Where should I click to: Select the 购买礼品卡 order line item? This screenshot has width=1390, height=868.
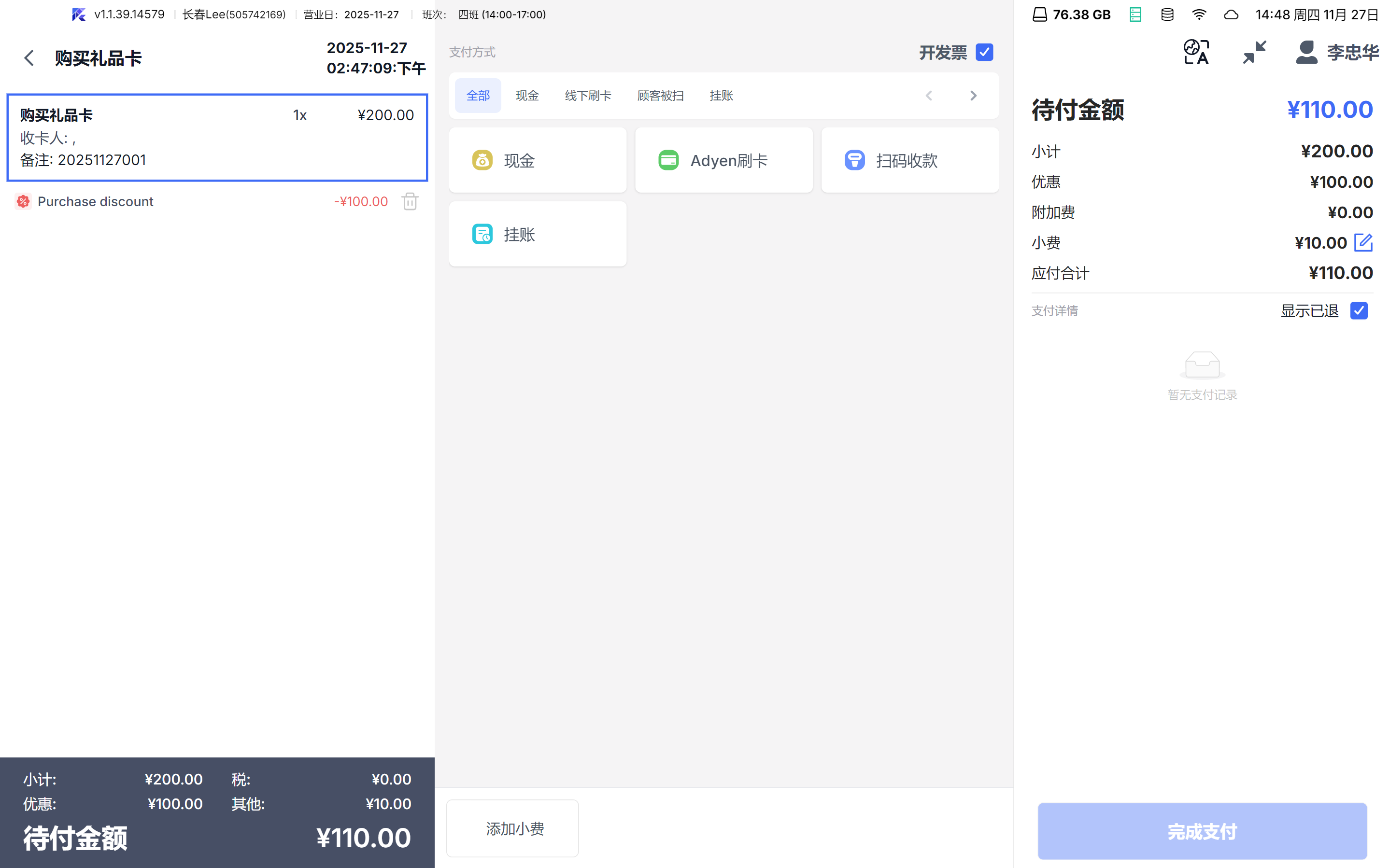tap(217, 138)
